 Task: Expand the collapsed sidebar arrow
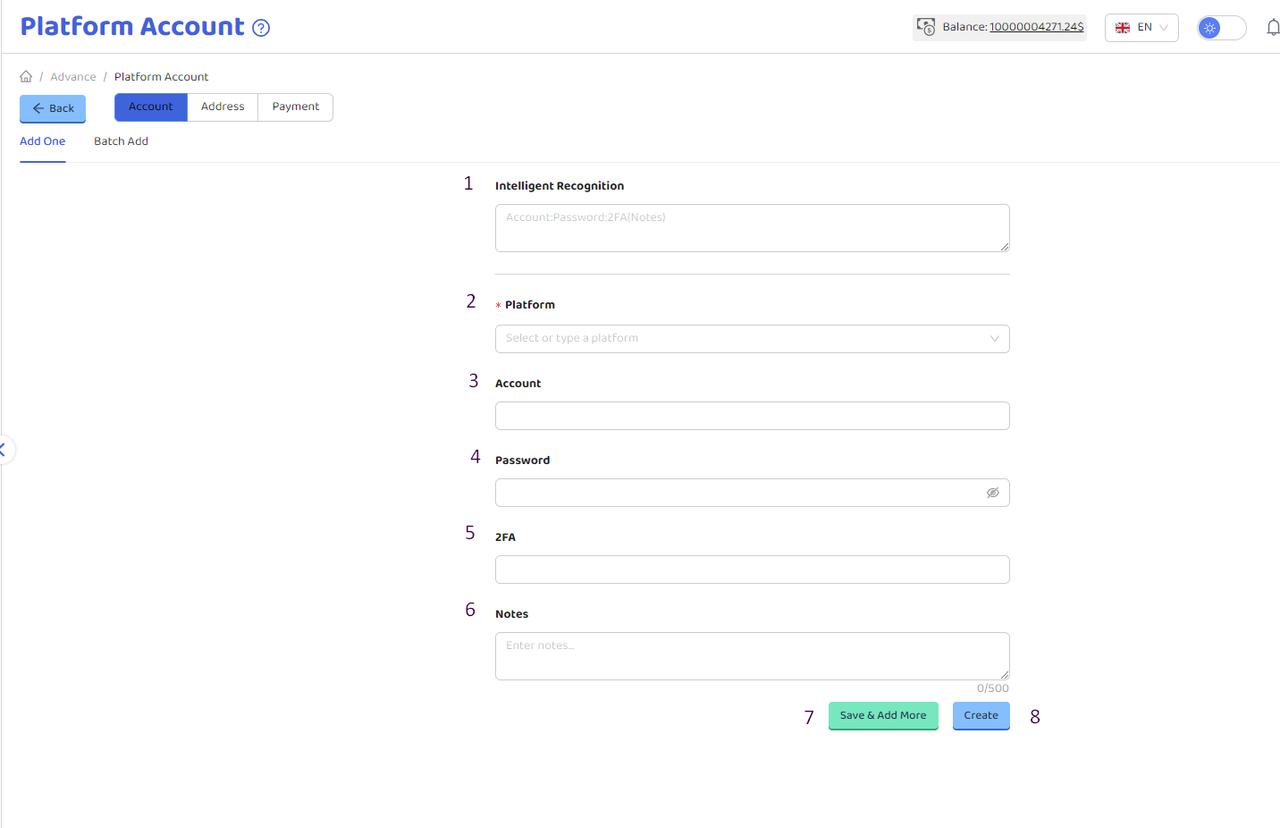4,450
